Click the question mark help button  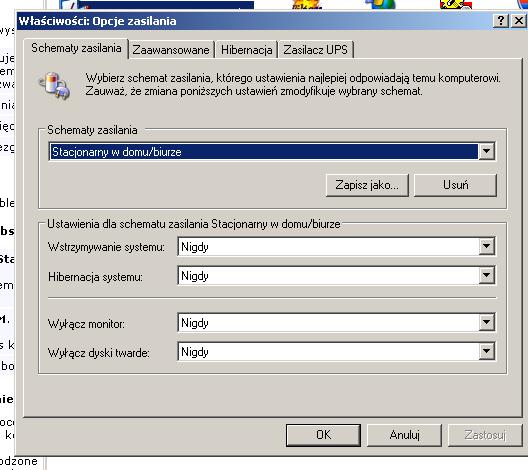501,21
